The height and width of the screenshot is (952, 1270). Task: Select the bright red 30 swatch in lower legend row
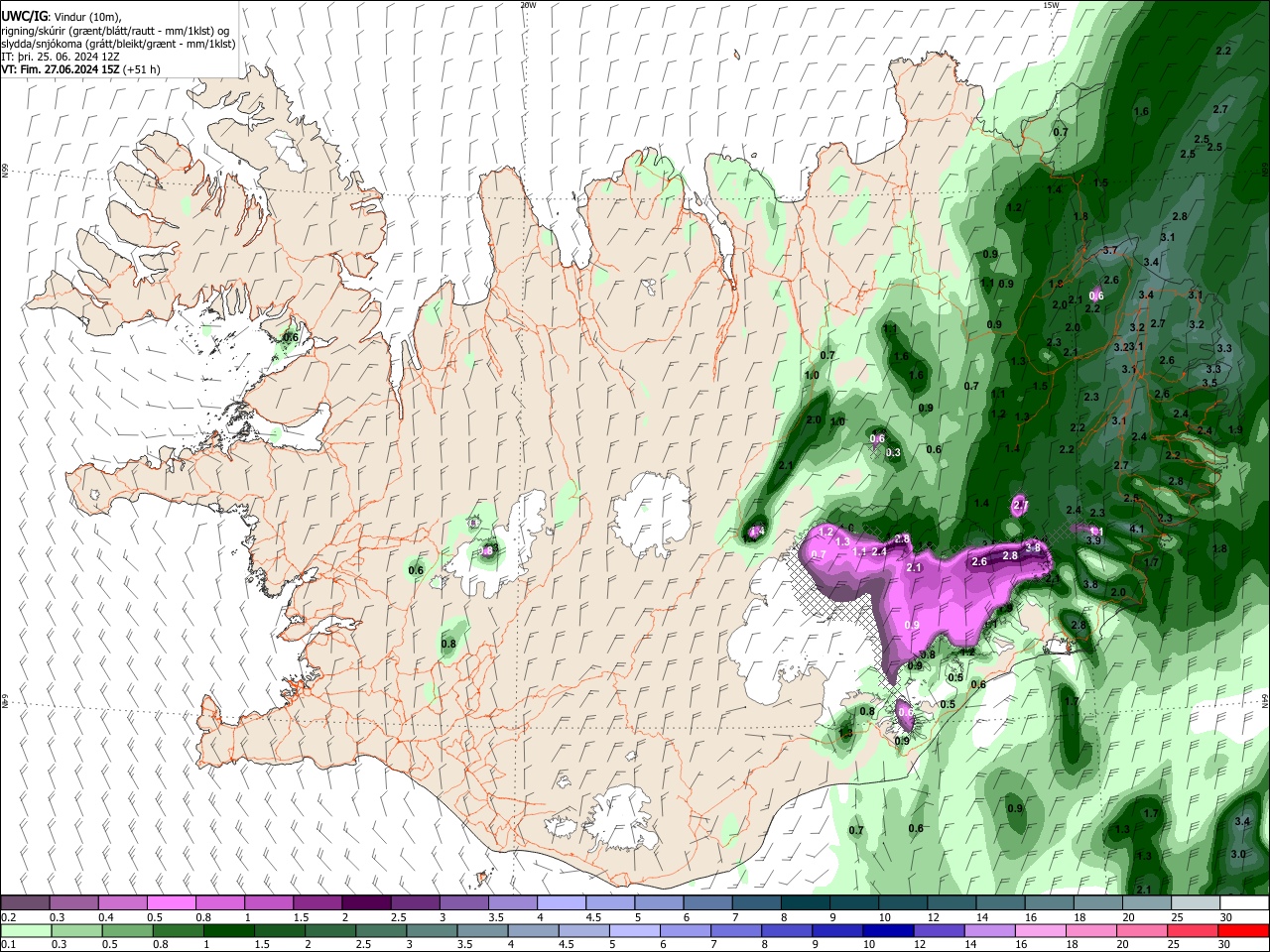coord(1243,930)
